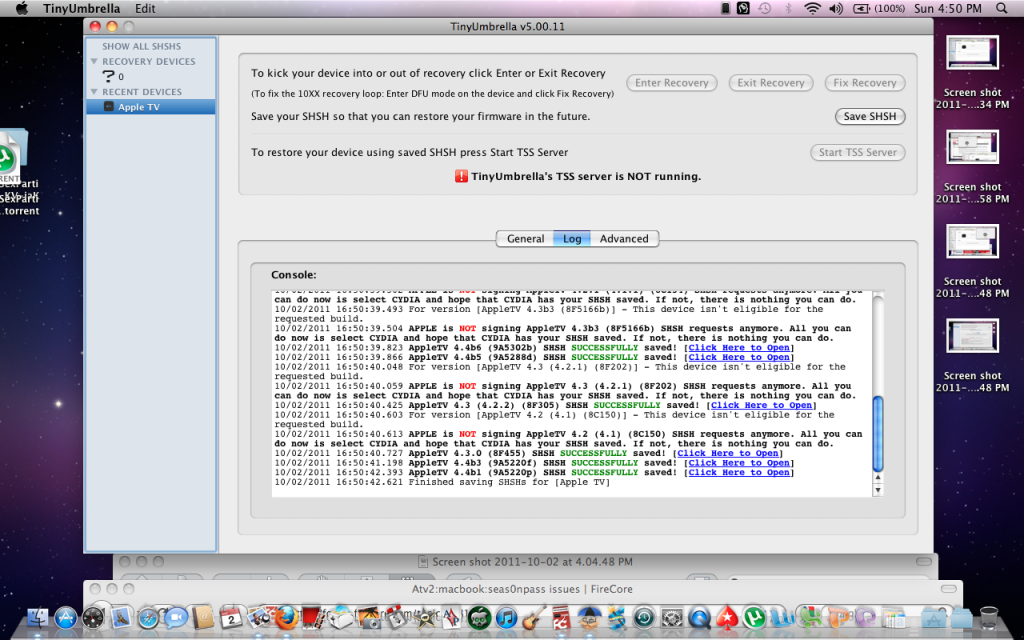The image size is (1024, 640).
Task: Collapse the Recovery Devices section
Action: pyautogui.click(x=94, y=61)
